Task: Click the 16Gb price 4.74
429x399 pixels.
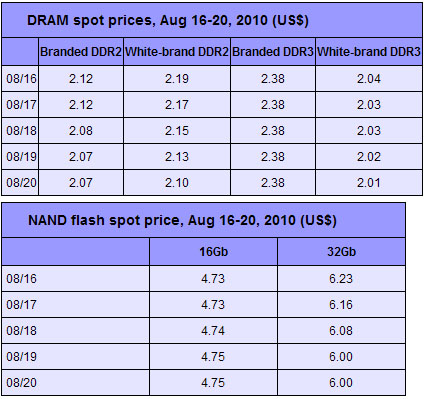Action: tap(213, 331)
